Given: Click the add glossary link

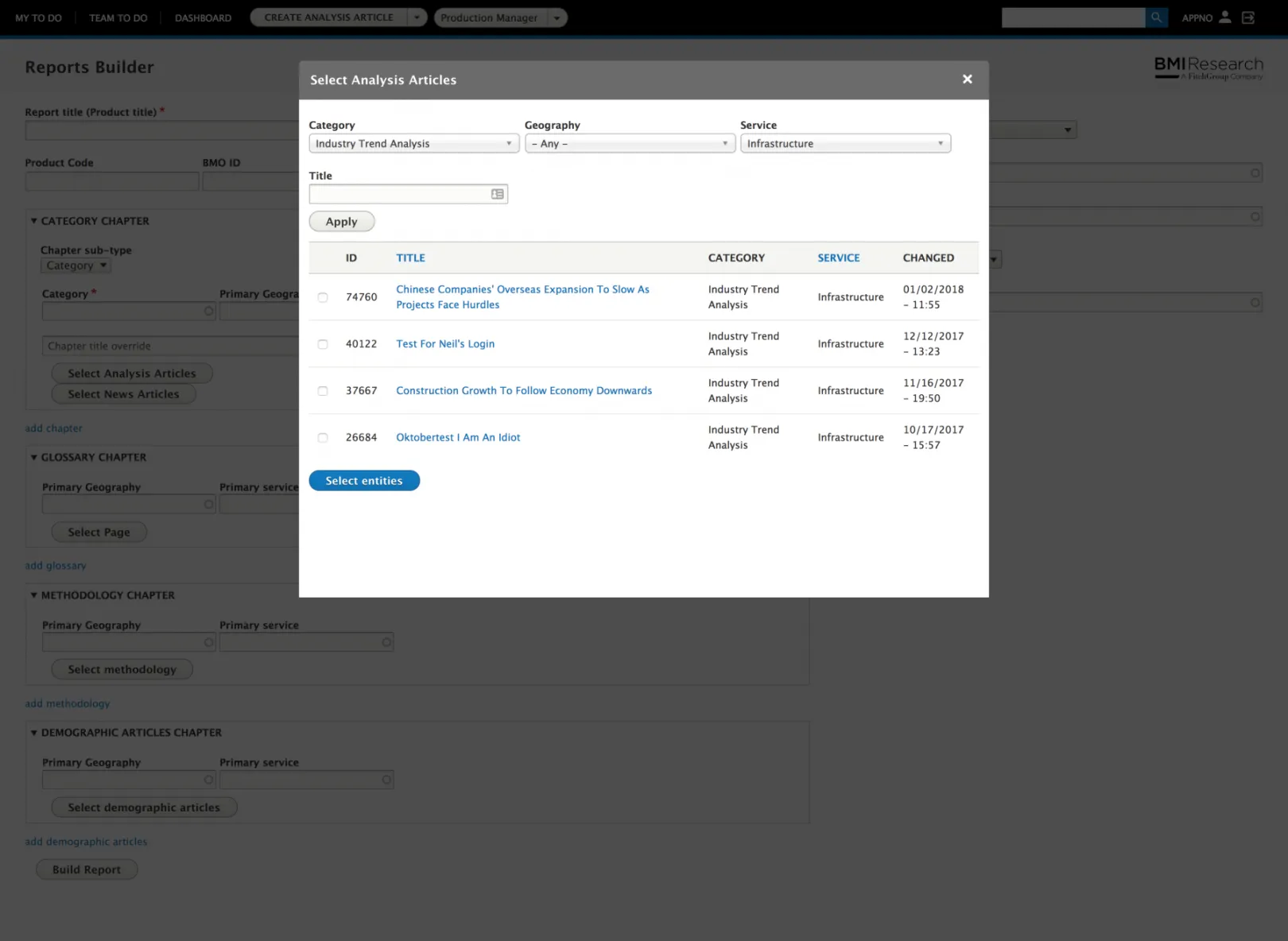Looking at the screenshot, I should (x=56, y=566).
